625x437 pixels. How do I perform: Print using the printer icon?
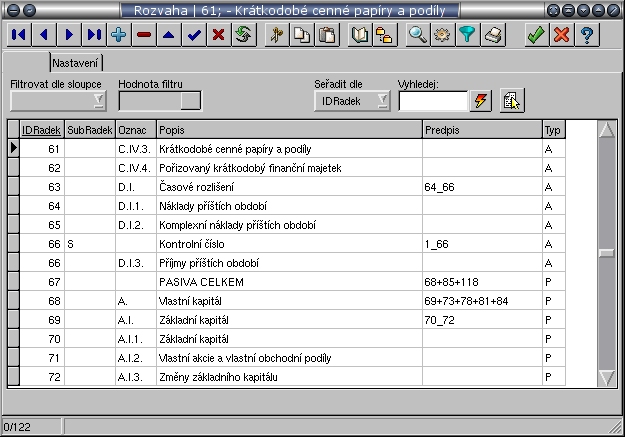point(492,34)
